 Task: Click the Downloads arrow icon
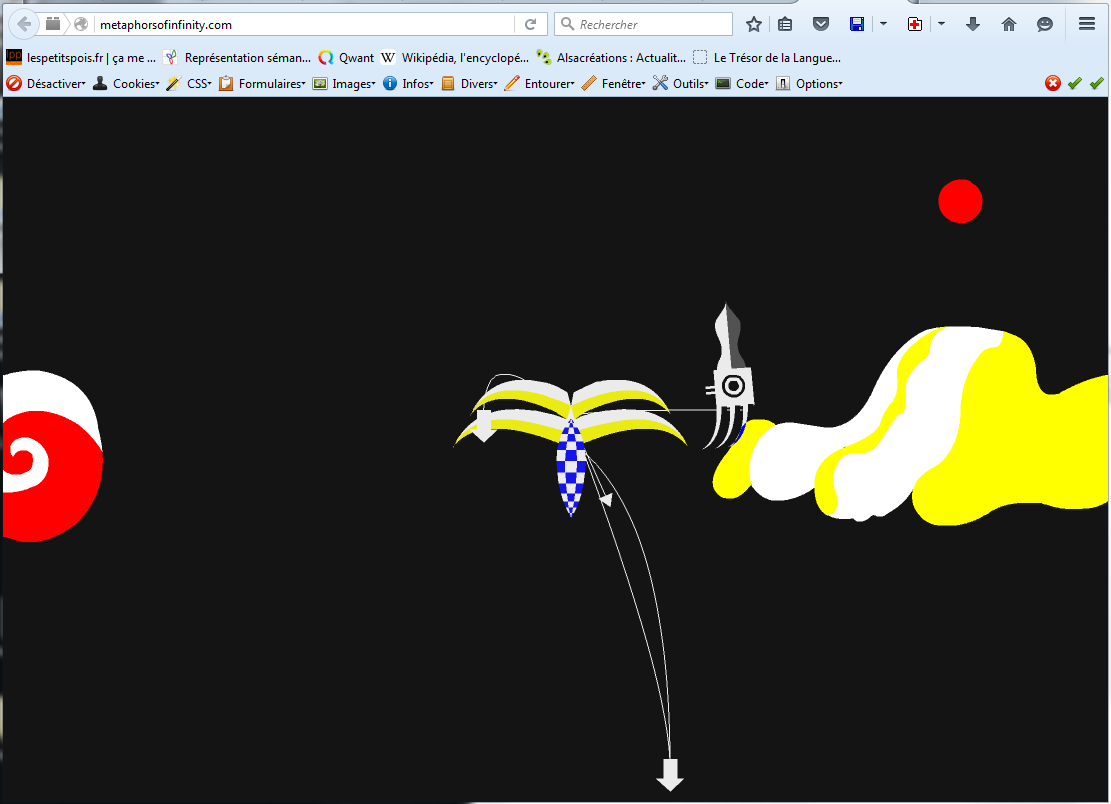(972, 24)
